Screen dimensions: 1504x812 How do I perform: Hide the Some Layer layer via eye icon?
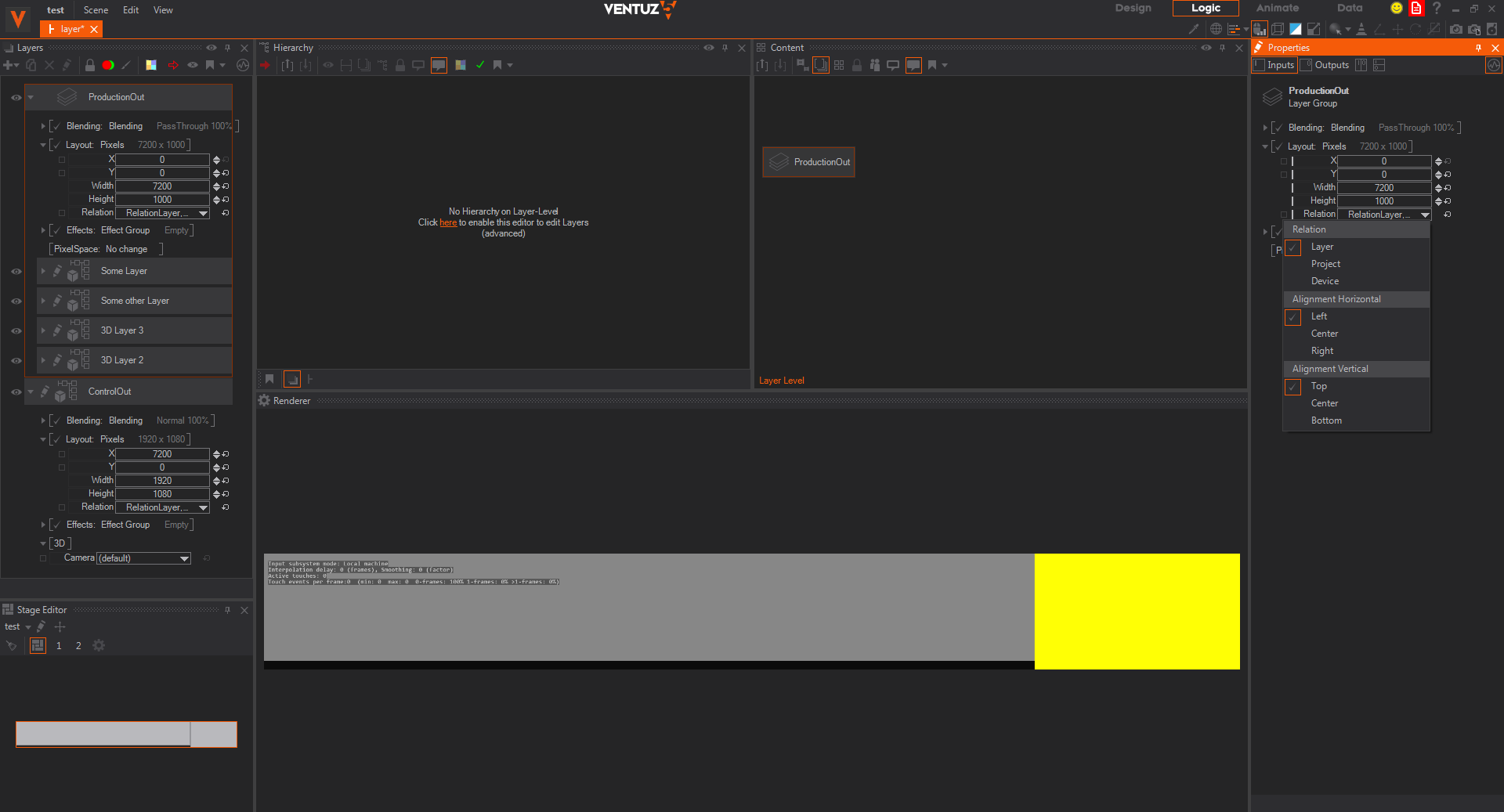tap(16, 272)
